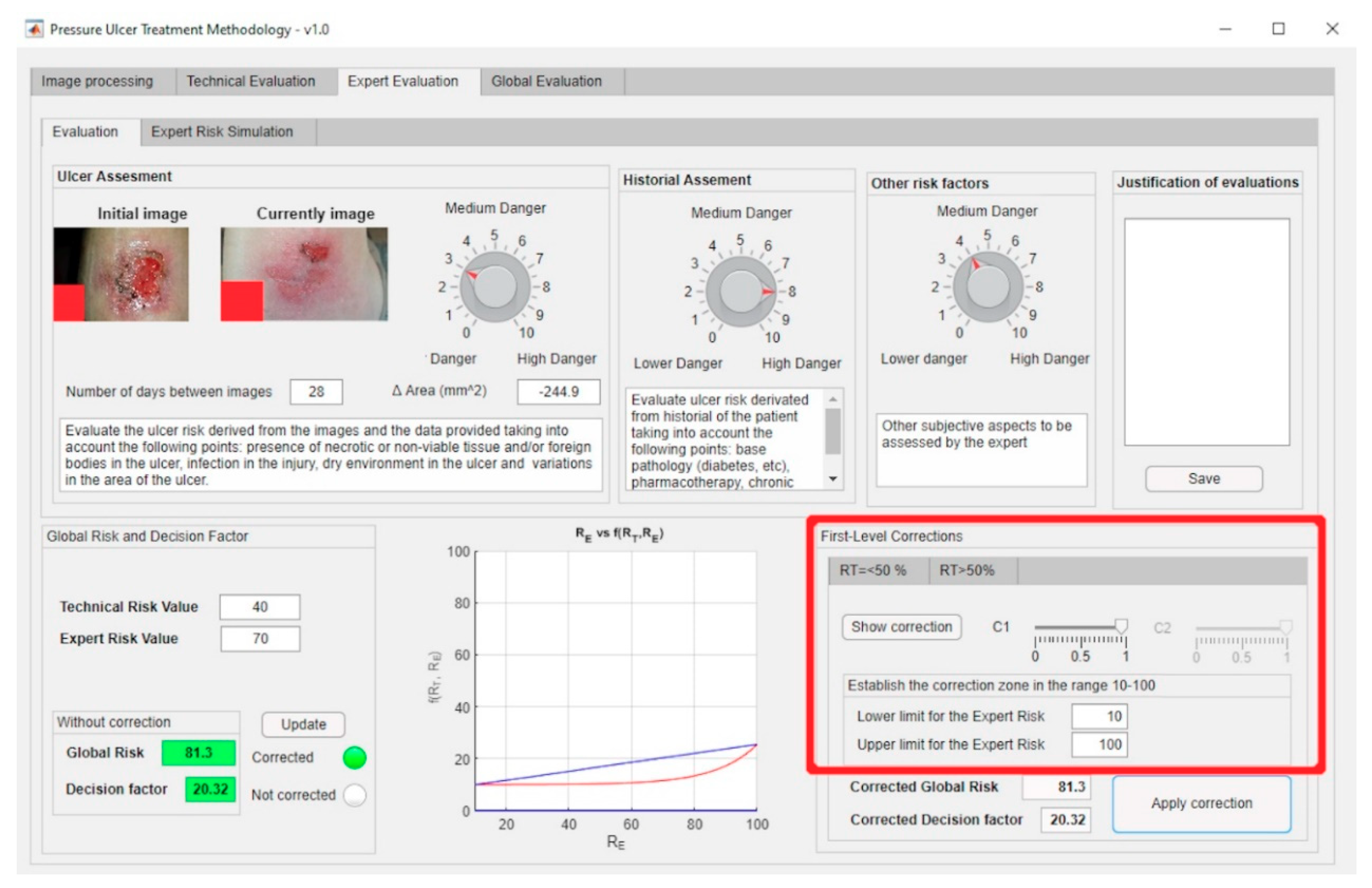
Task: Open the Expert Risk Simulation sub-tab
Action: (222, 132)
